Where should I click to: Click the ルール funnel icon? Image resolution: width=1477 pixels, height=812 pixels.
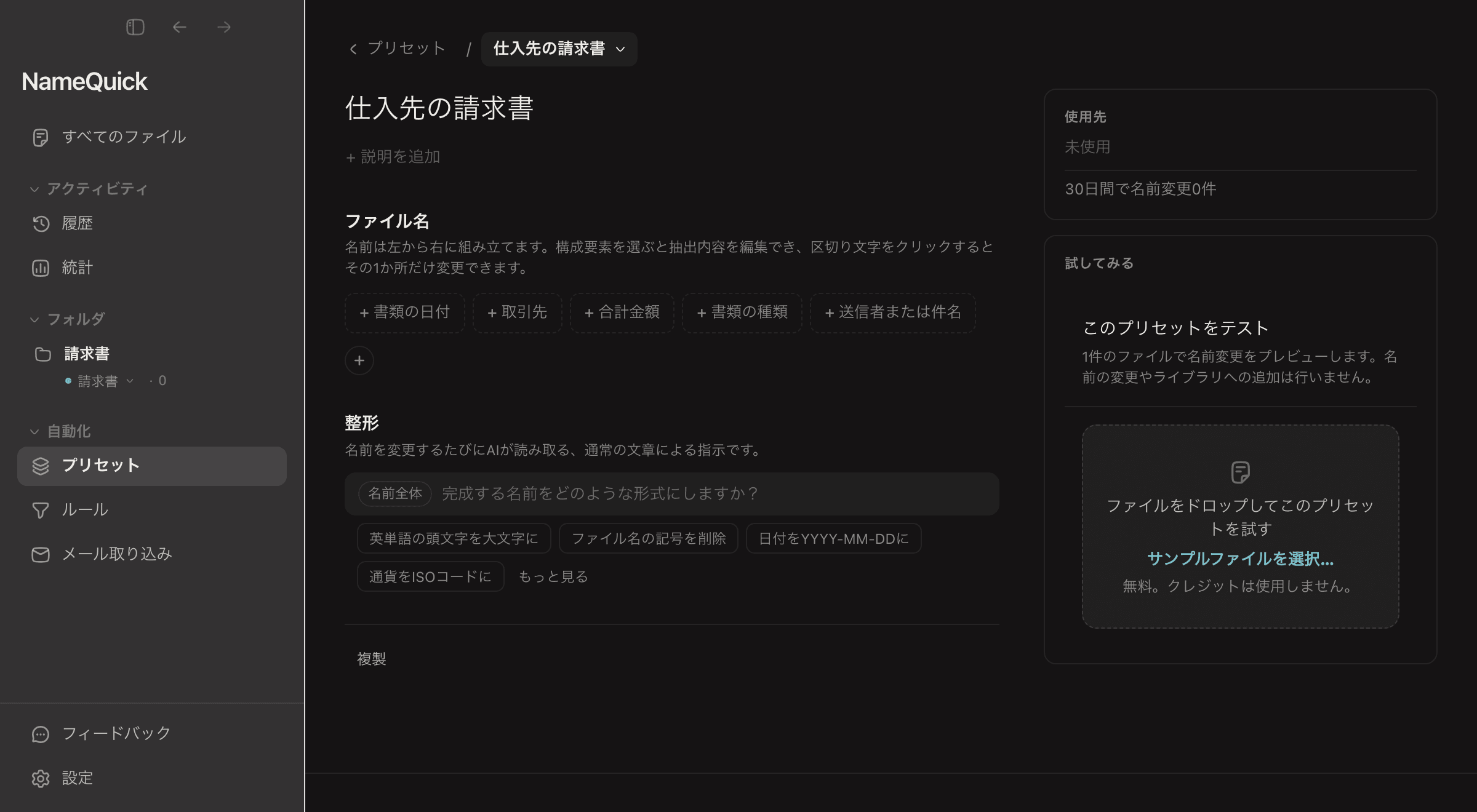pos(41,510)
